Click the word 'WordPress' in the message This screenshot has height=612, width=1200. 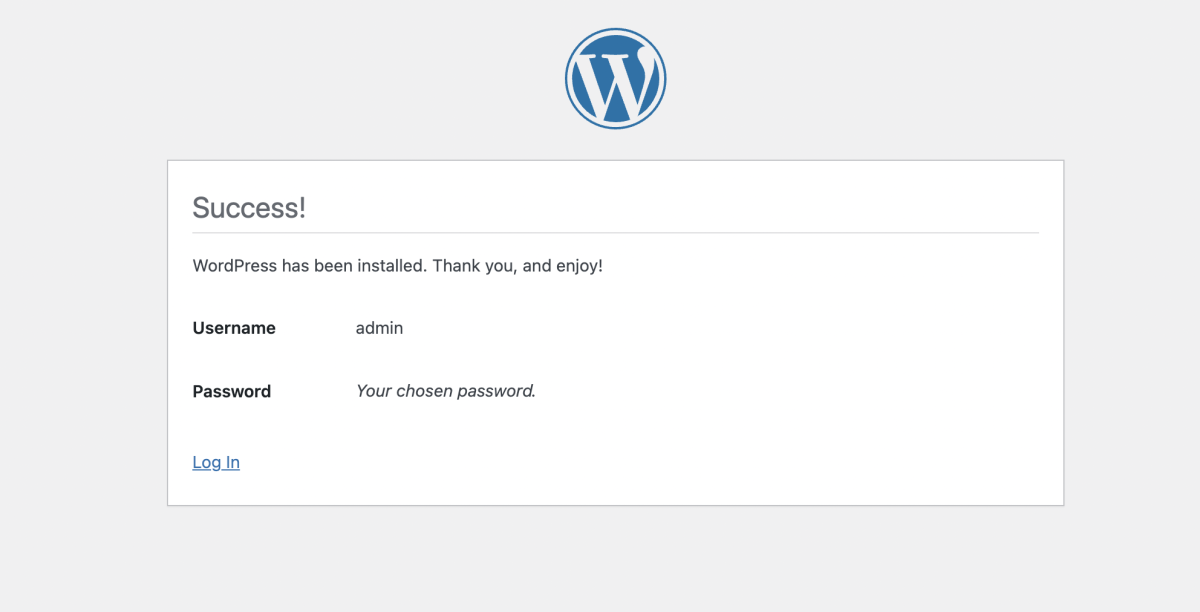click(x=234, y=266)
